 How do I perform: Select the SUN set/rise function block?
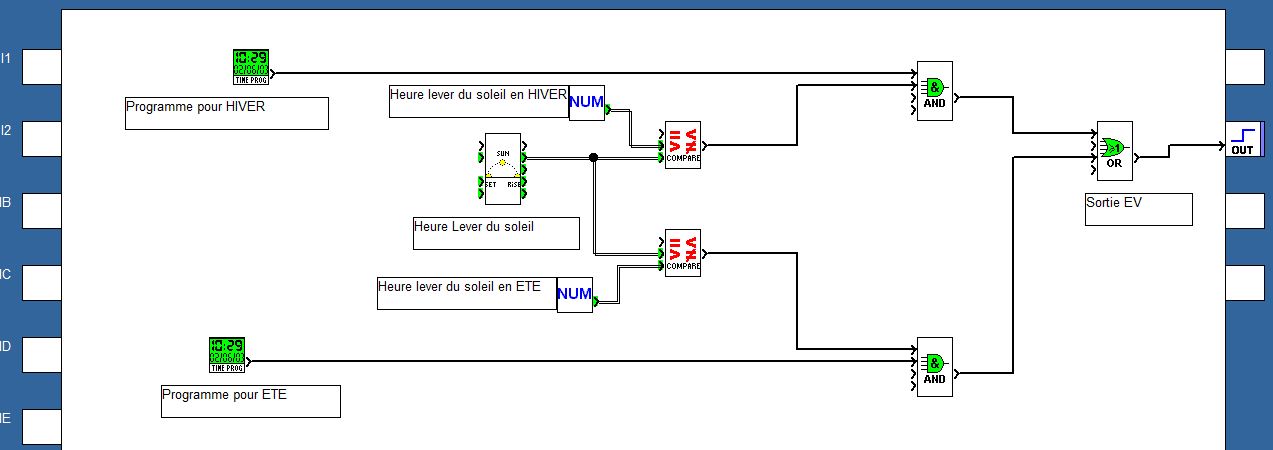click(x=503, y=169)
